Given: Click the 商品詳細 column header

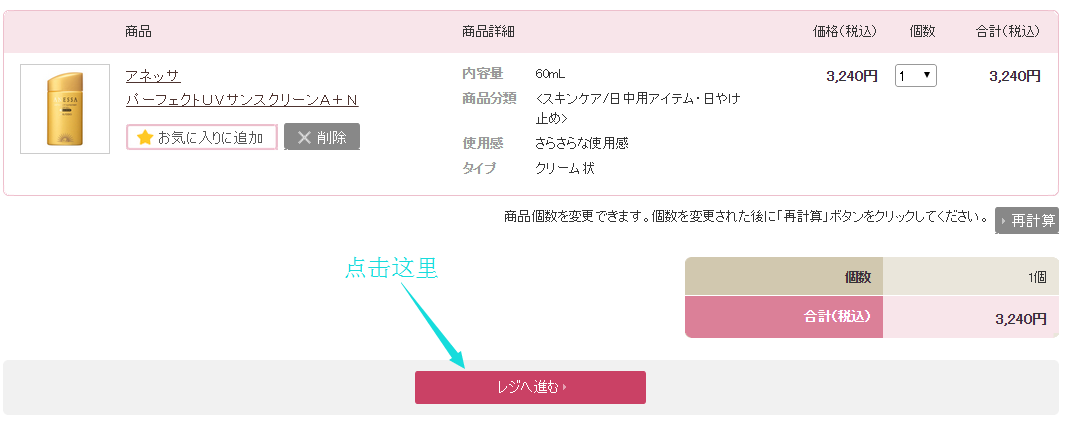Looking at the screenshot, I should 488,32.
